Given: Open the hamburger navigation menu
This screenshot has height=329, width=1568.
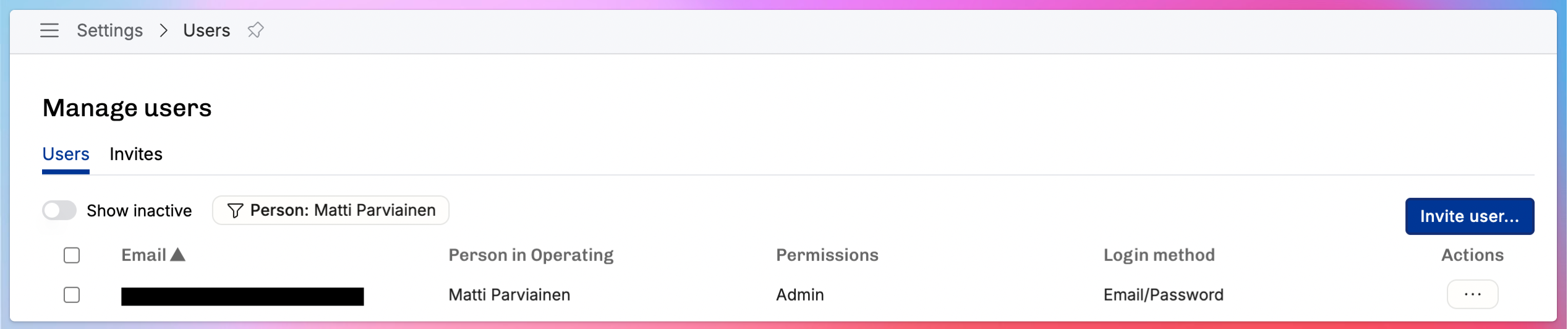Looking at the screenshot, I should tap(49, 30).
